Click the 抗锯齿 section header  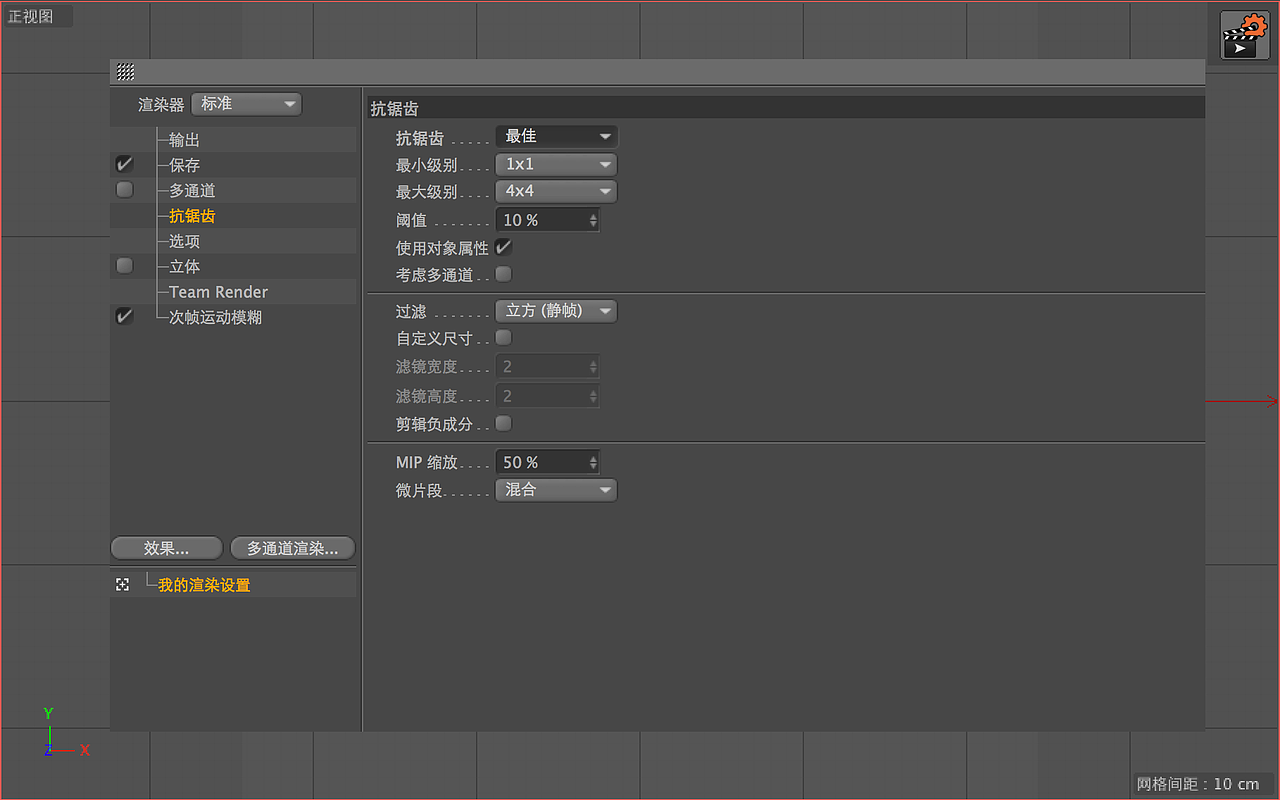[x=786, y=108]
